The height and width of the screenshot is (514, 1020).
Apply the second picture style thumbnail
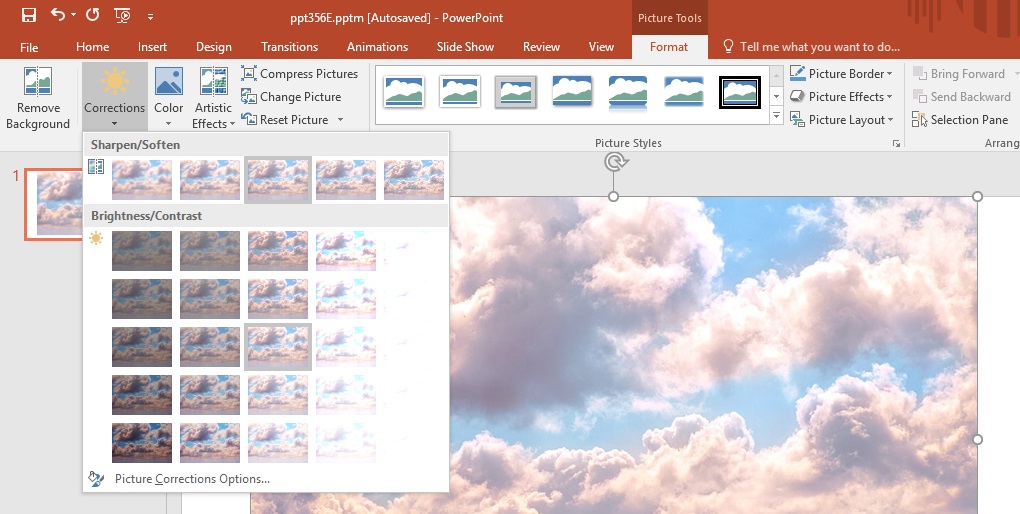coord(460,91)
